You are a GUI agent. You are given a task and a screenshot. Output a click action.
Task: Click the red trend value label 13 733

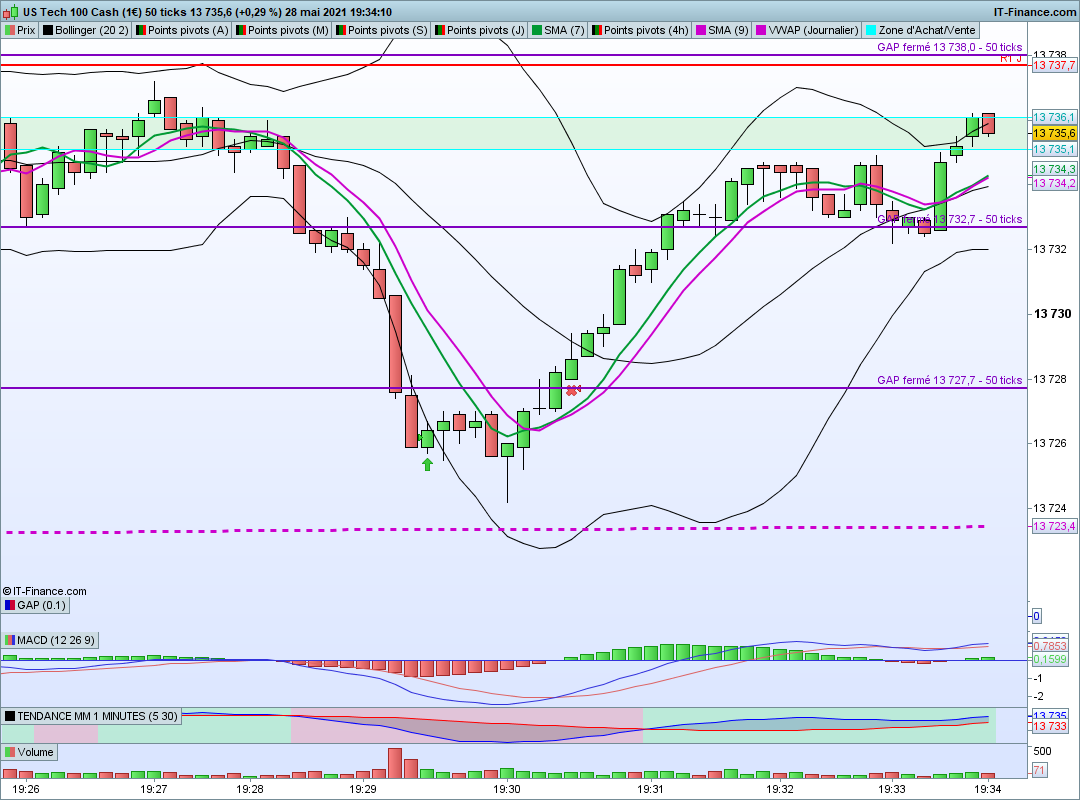click(x=1050, y=726)
